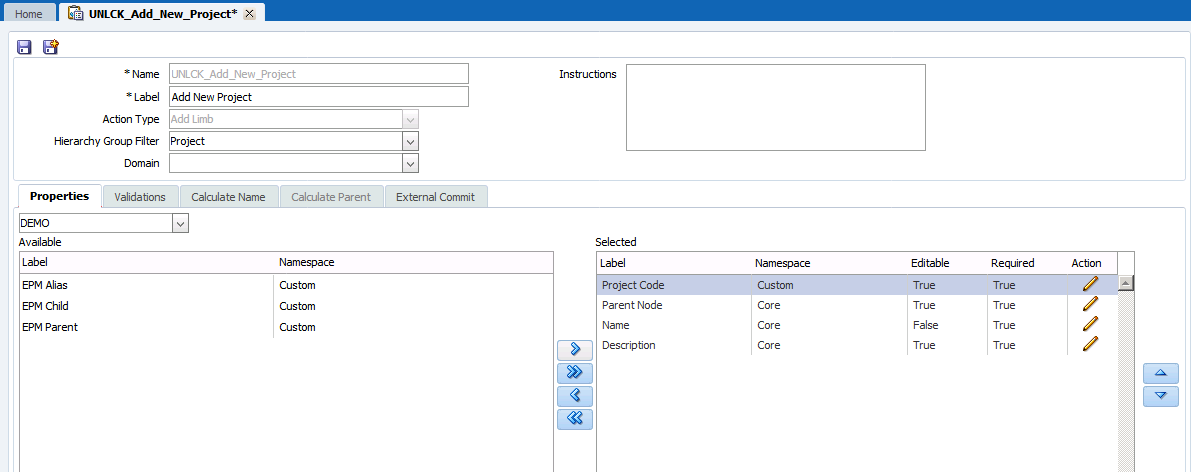Switch to the Validations tab
Screen dimensions: 1191x472
(140, 197)
